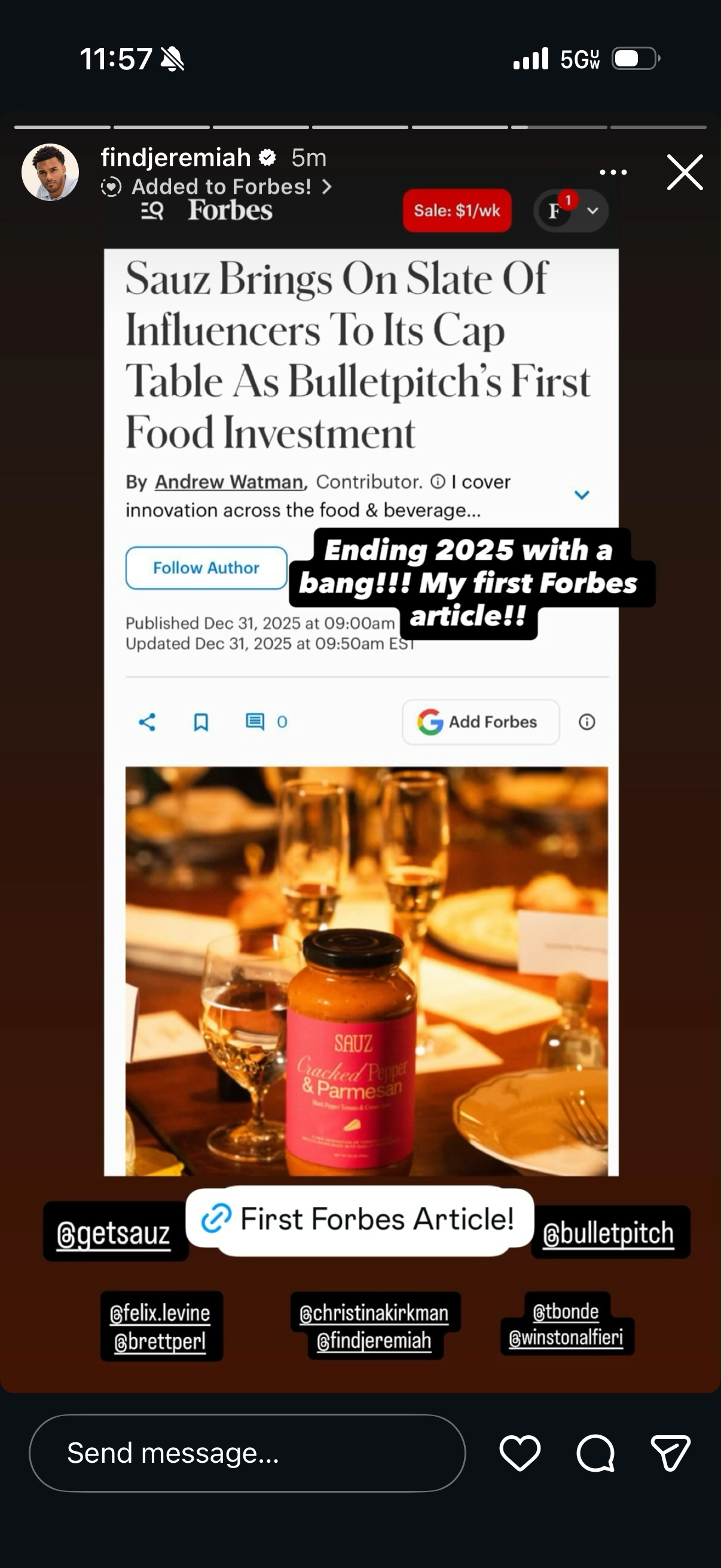Open the First Forbes Article! link sticker
The image size is (721, 1568).
(360, 1219)
